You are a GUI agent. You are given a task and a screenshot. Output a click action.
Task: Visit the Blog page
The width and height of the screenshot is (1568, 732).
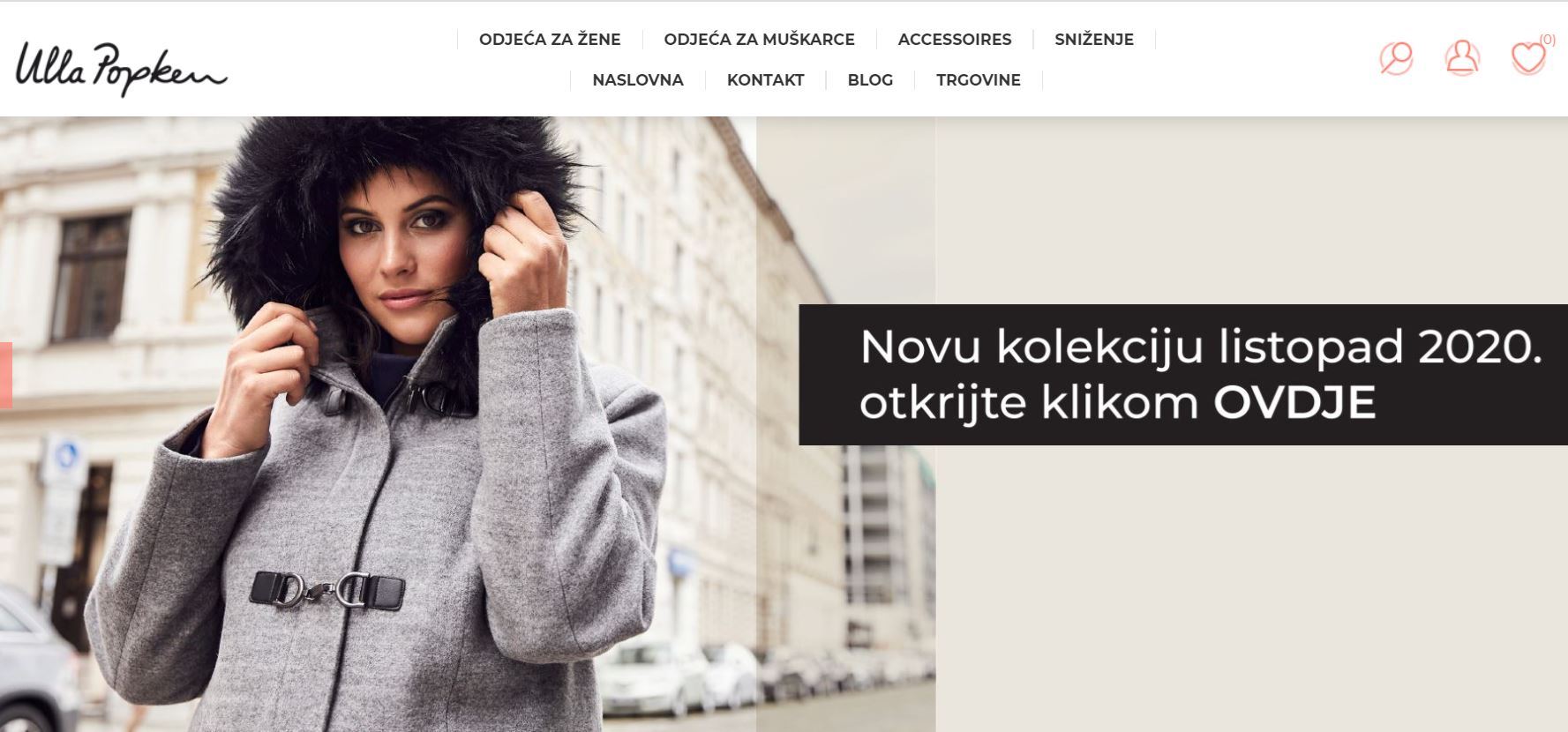(x=870, y=80)
